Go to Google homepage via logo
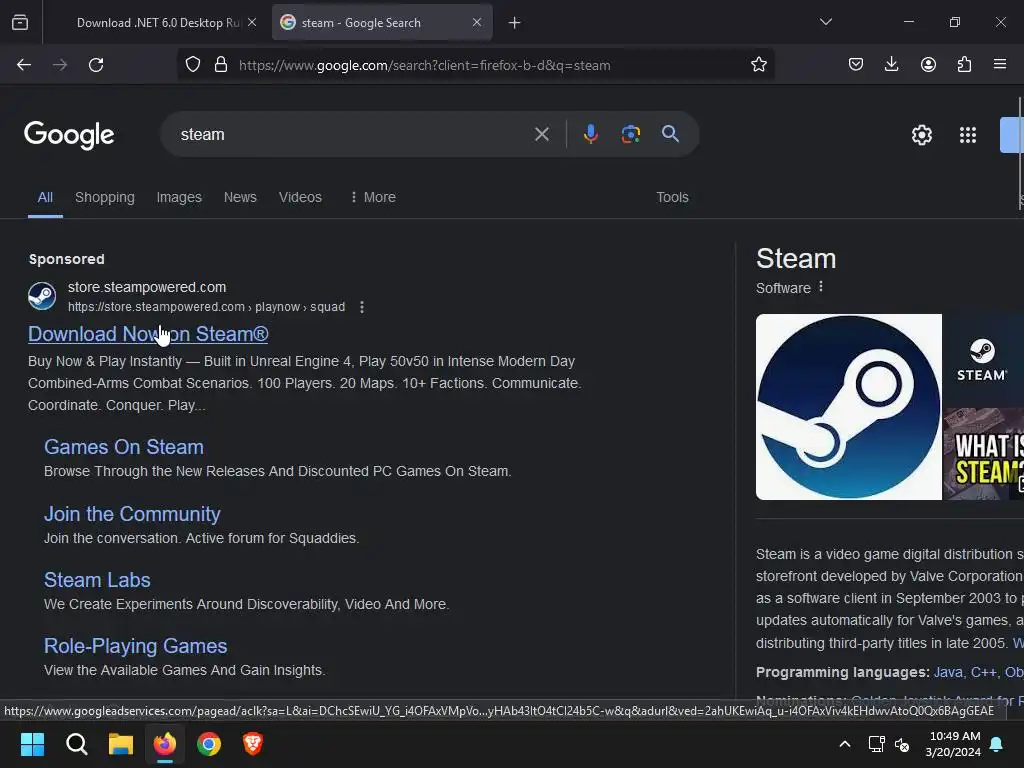 click(69, 135)
